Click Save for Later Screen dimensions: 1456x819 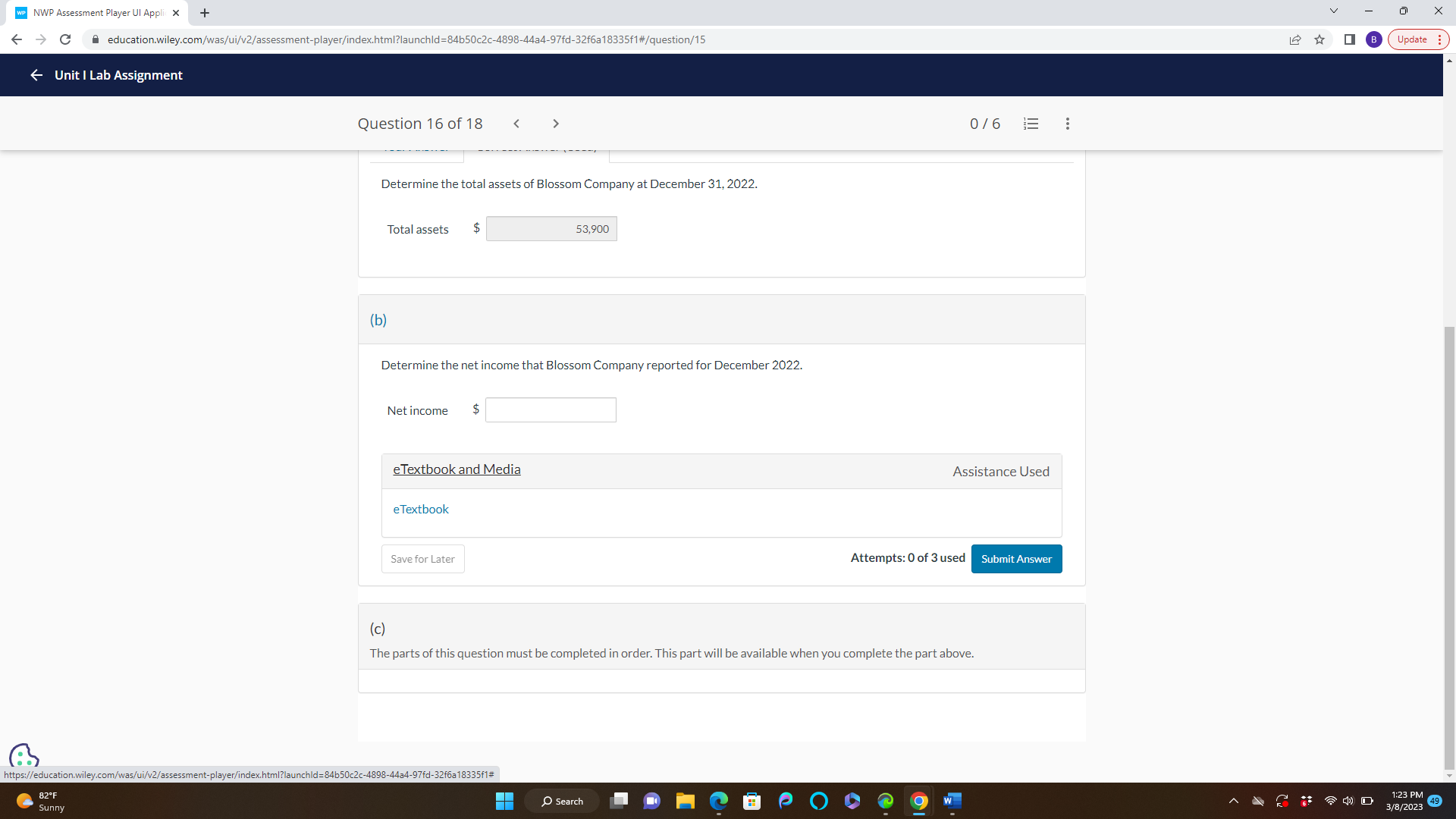(x=422, y=559)
